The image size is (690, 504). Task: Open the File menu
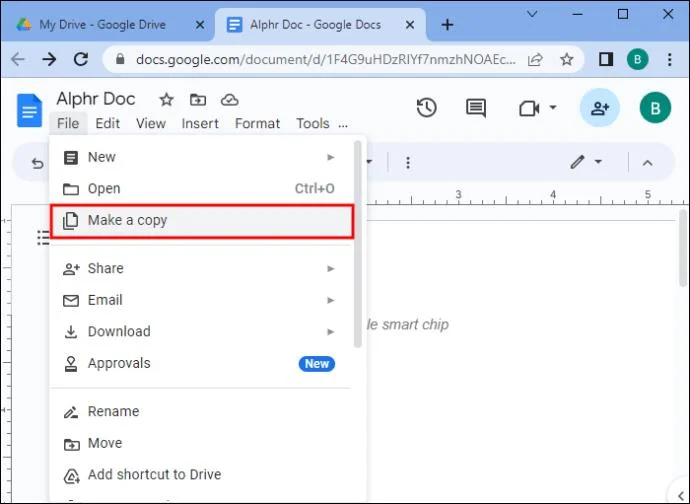pyautogui.click(x=68, y=123)
